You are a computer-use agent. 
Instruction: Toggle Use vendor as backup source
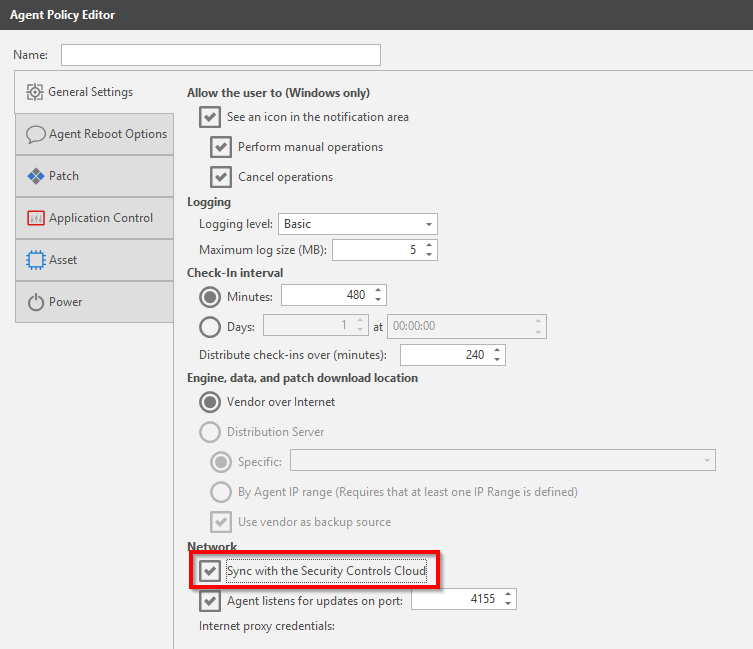point(221,522)
